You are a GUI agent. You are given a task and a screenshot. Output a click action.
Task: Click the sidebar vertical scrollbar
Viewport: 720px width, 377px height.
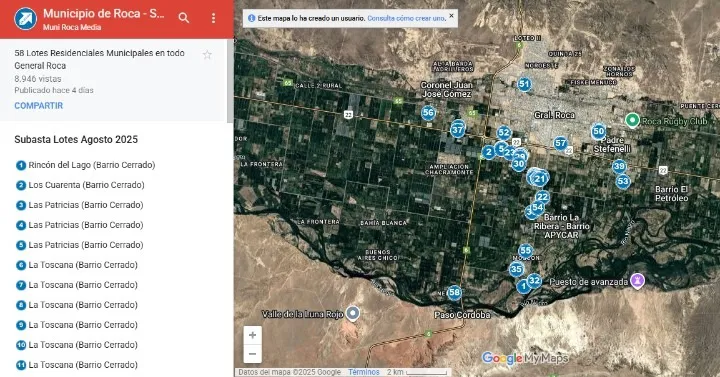pyautogui.click(x=230, y=81)
